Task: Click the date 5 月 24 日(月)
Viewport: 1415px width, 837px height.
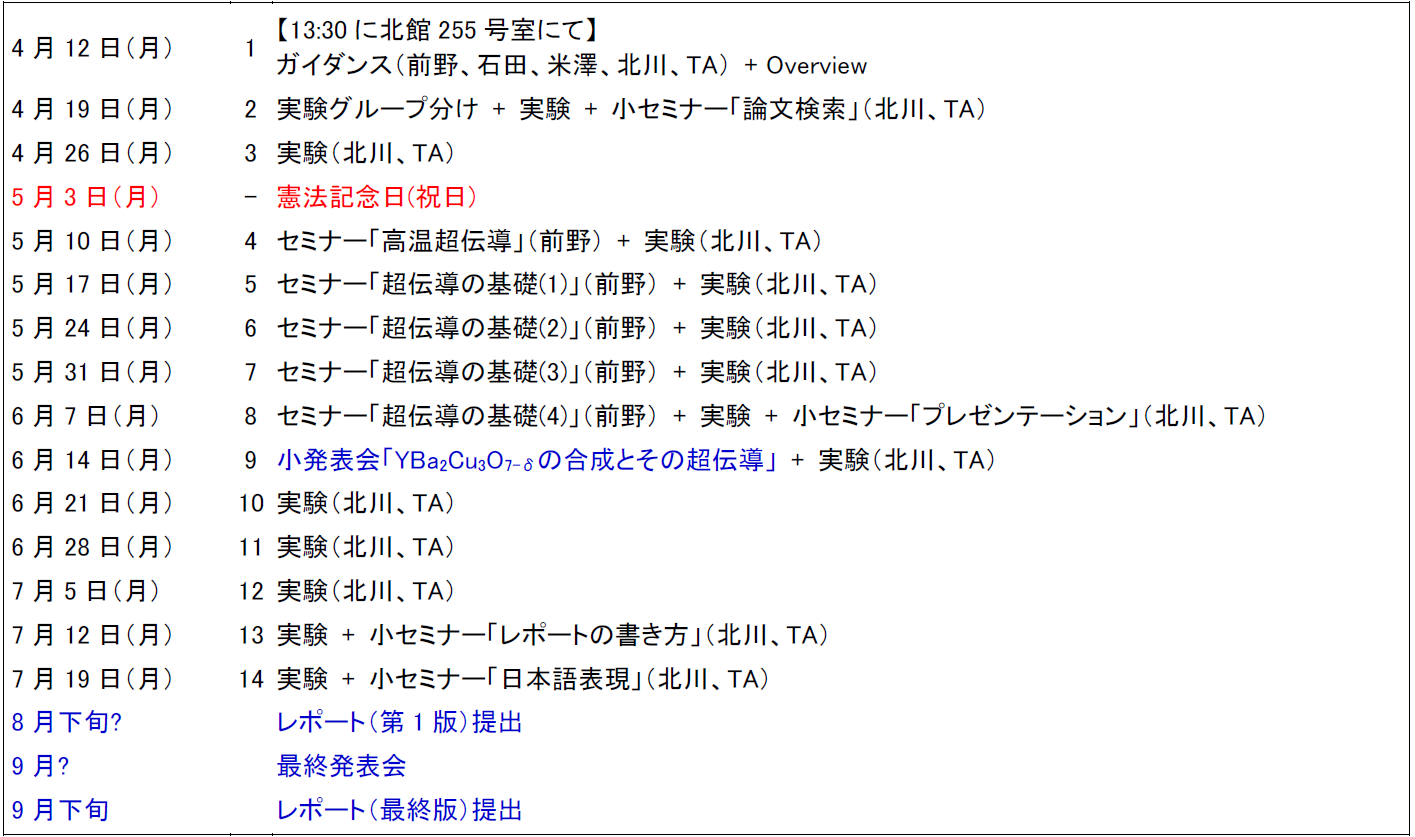Action: pos(93,328)
